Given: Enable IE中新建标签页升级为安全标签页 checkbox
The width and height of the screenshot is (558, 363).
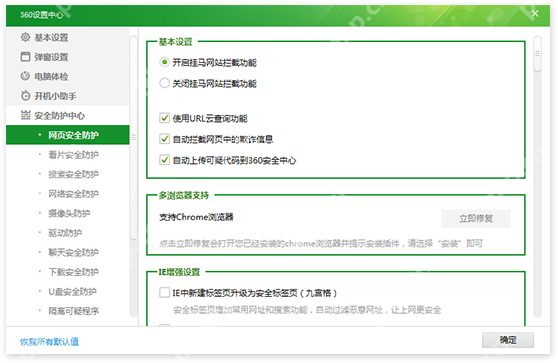Looking at the screenshot, I should (x=164, y=293).
